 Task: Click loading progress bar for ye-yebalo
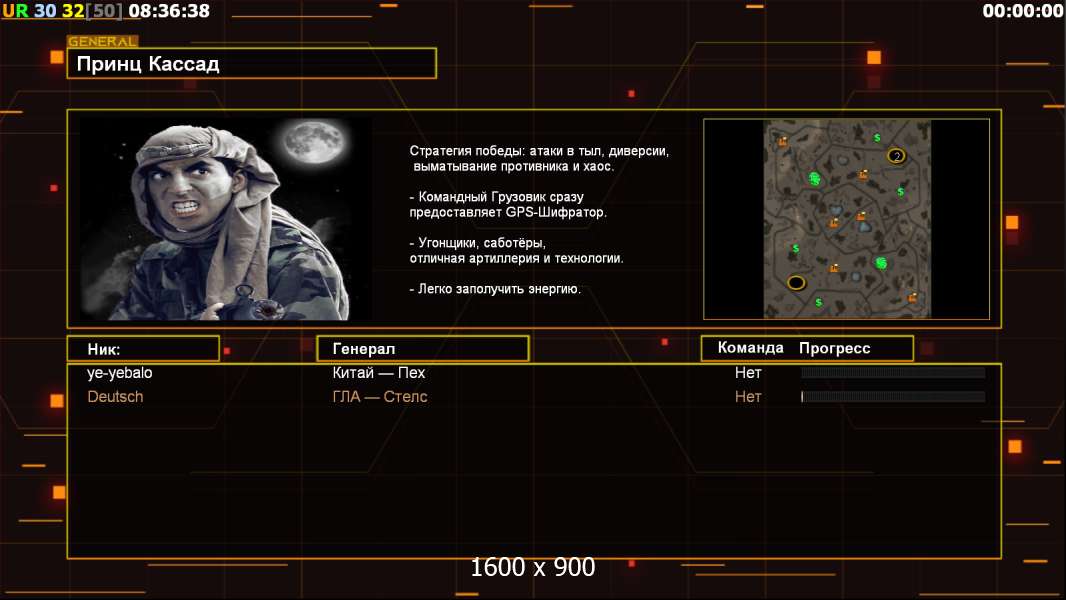click(893, 372)
